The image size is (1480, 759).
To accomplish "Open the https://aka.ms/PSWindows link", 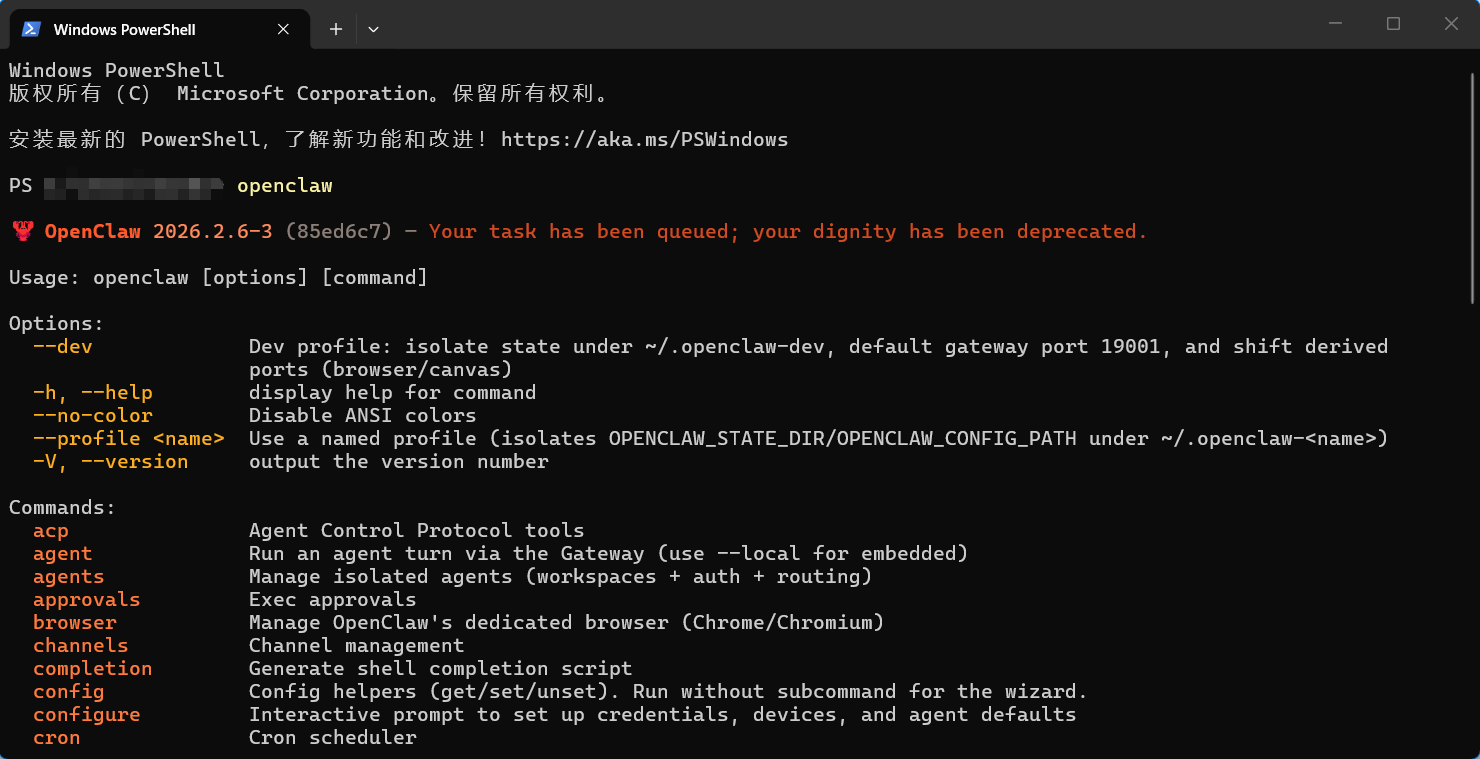I will (x=644, y=139).
